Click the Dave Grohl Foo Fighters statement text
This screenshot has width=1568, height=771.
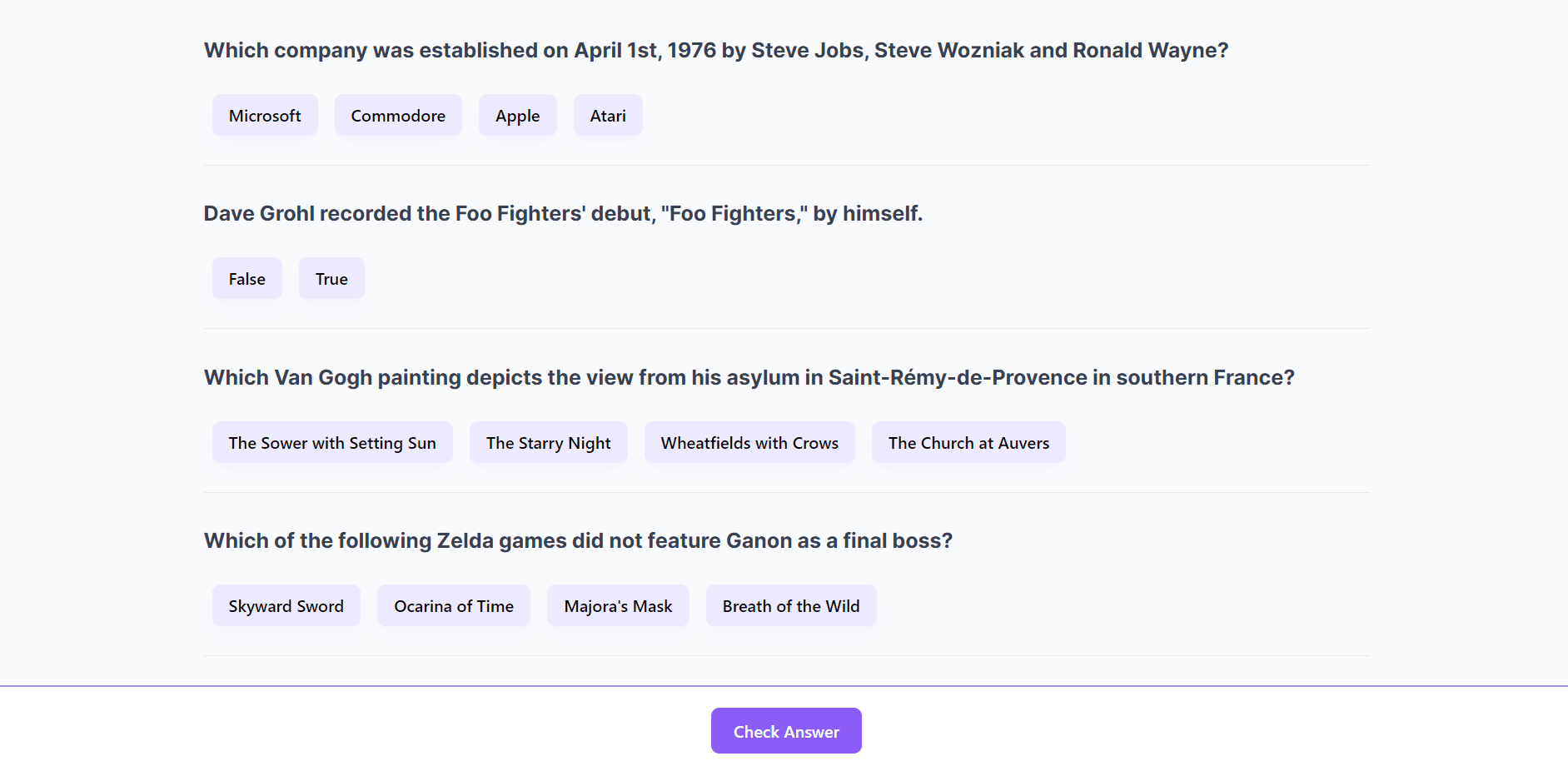coord(563,214)
